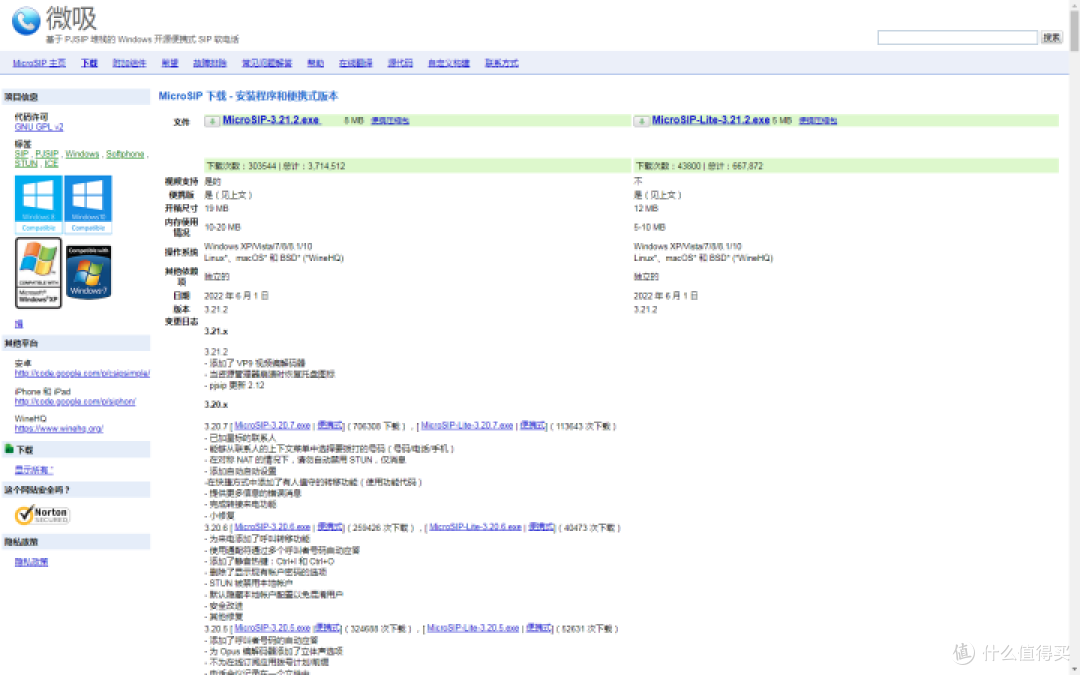1080x675 pixels.
Task: Click the page title MicroSIP 下载 heading
Action: [x=248, y=96]
